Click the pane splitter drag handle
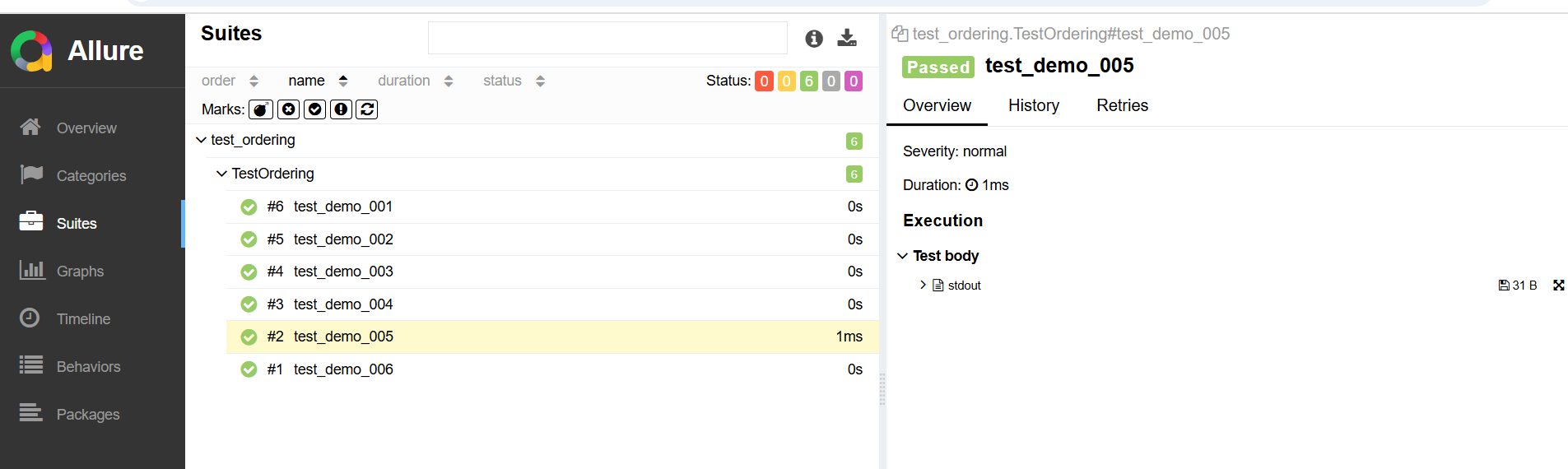The width and height of the screenshot is (1568, 469). point(882,389)
